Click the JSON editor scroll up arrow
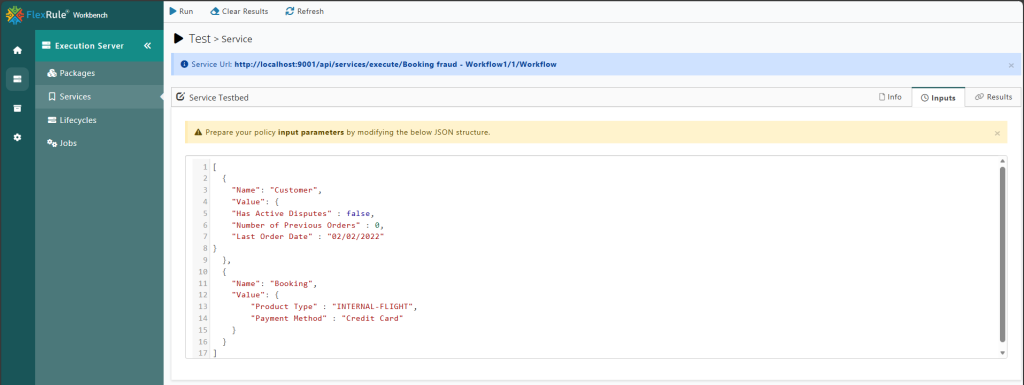1024x385 pixels. [1002, 161]
